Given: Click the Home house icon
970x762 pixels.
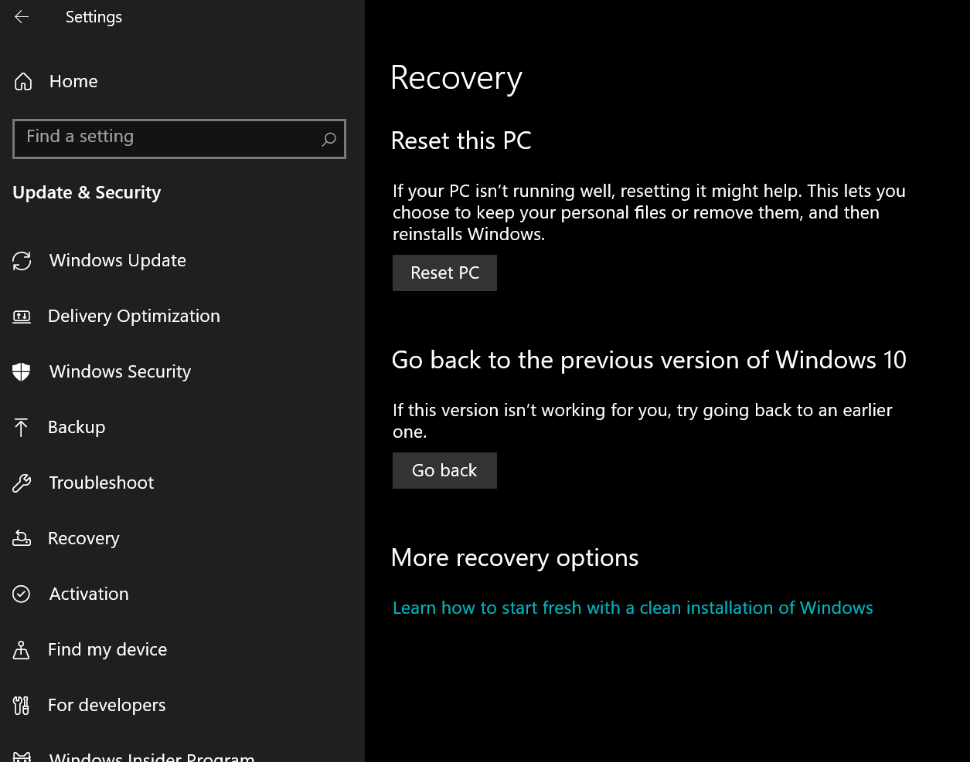Looking at the screenshot, I should coord(23,82).
